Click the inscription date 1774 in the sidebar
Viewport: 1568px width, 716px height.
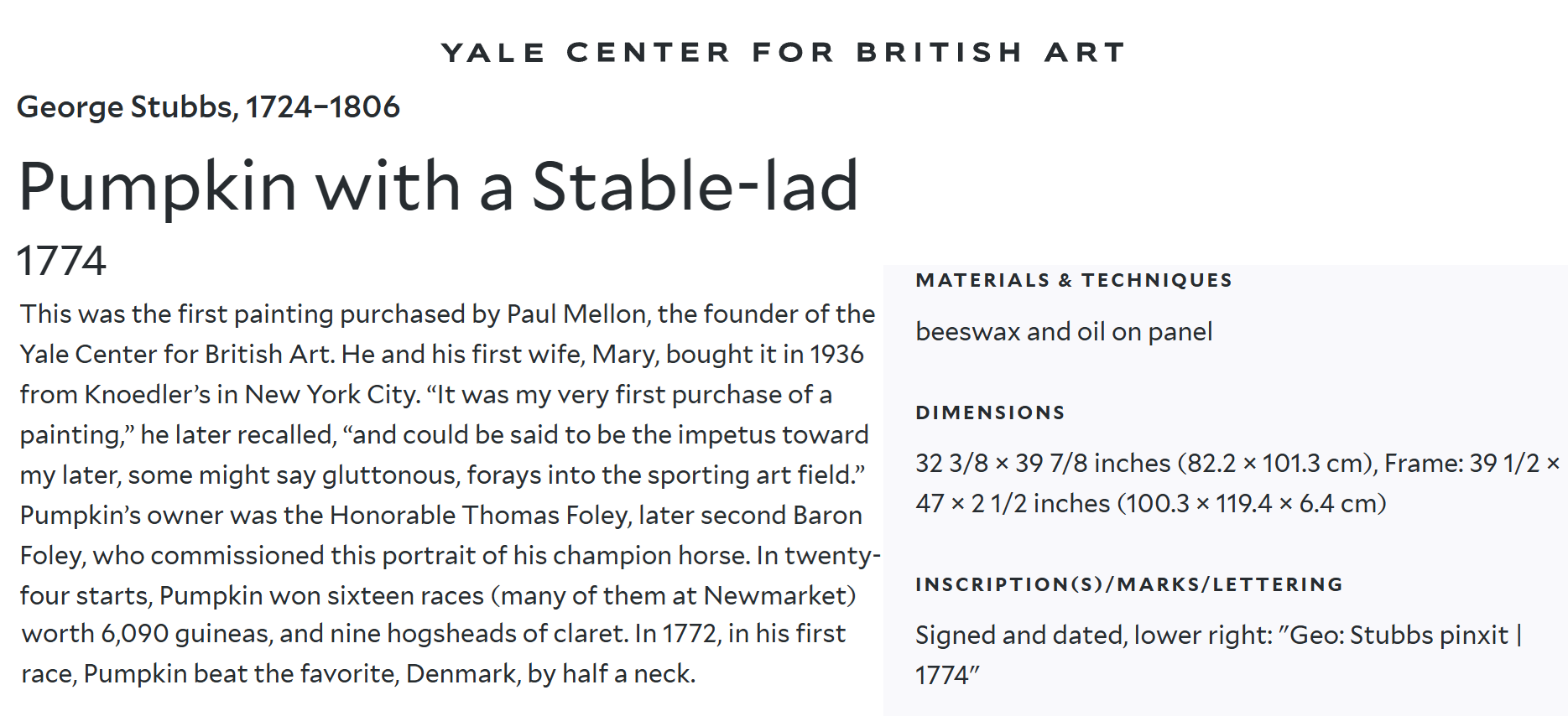tap(947, 676)
